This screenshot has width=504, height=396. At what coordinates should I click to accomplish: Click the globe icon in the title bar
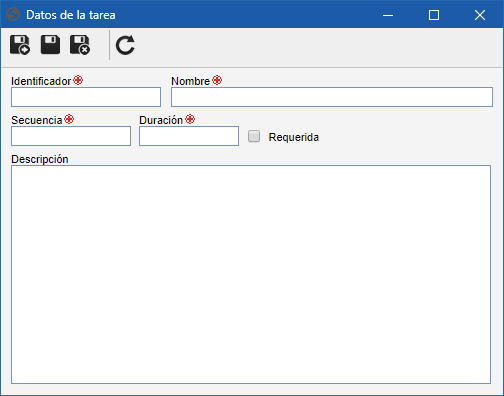13,15
